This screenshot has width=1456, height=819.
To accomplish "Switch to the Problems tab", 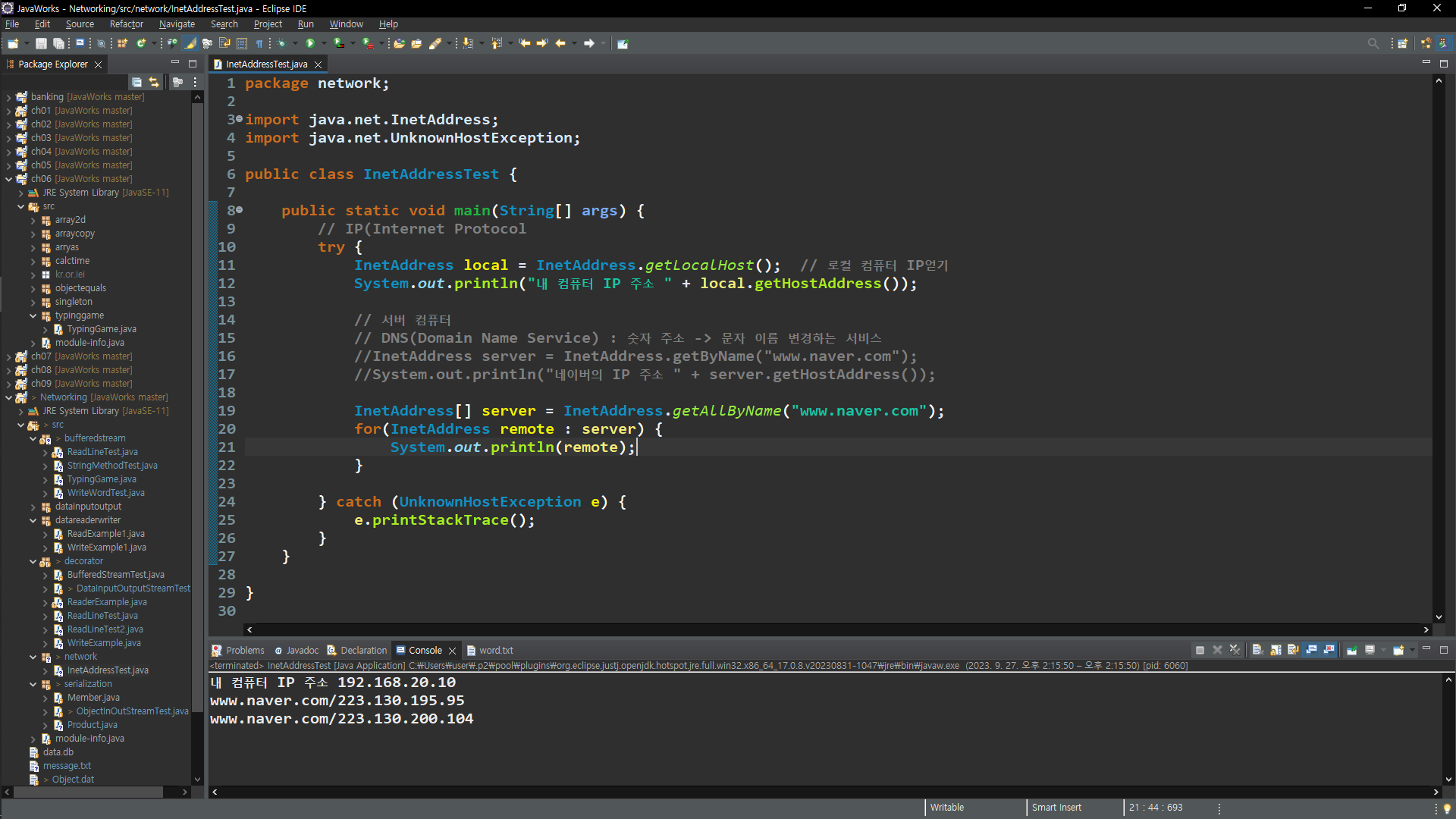I will pos(244,650).
